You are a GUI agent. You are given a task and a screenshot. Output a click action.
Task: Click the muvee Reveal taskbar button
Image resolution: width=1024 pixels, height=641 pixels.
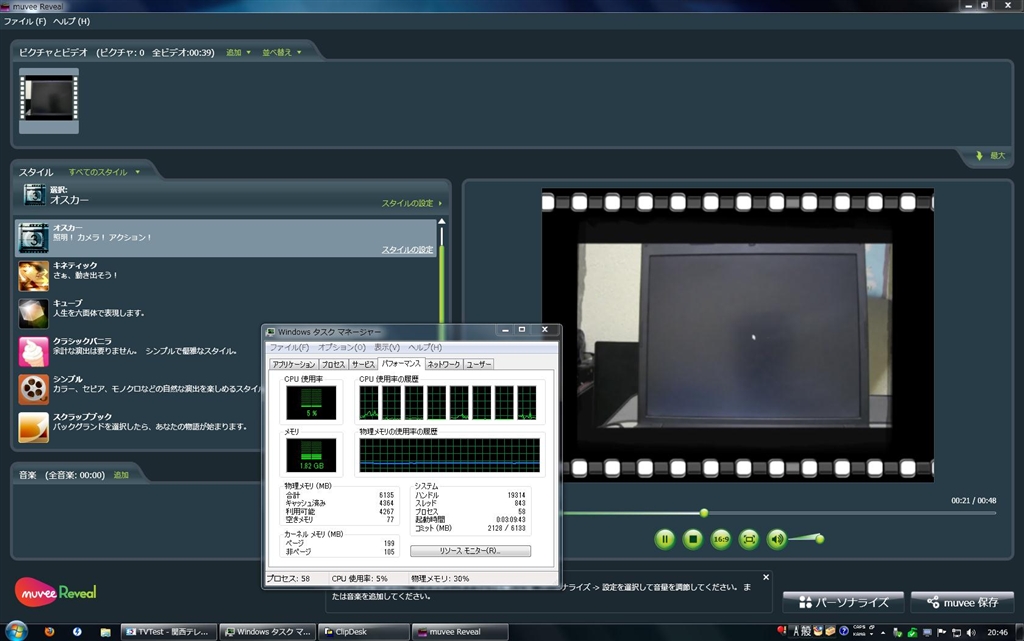[460, 632]
